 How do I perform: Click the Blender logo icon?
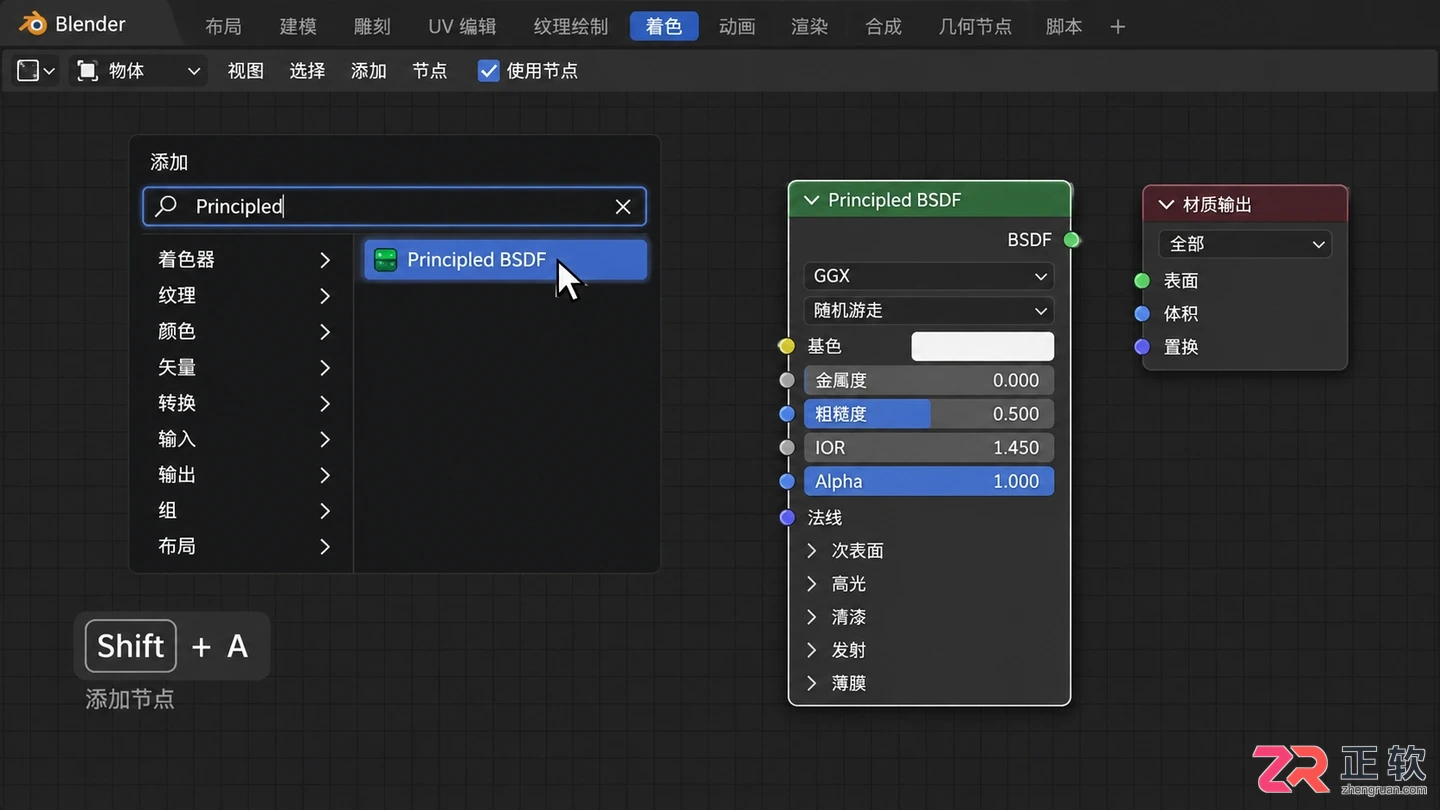coord(34,24)
